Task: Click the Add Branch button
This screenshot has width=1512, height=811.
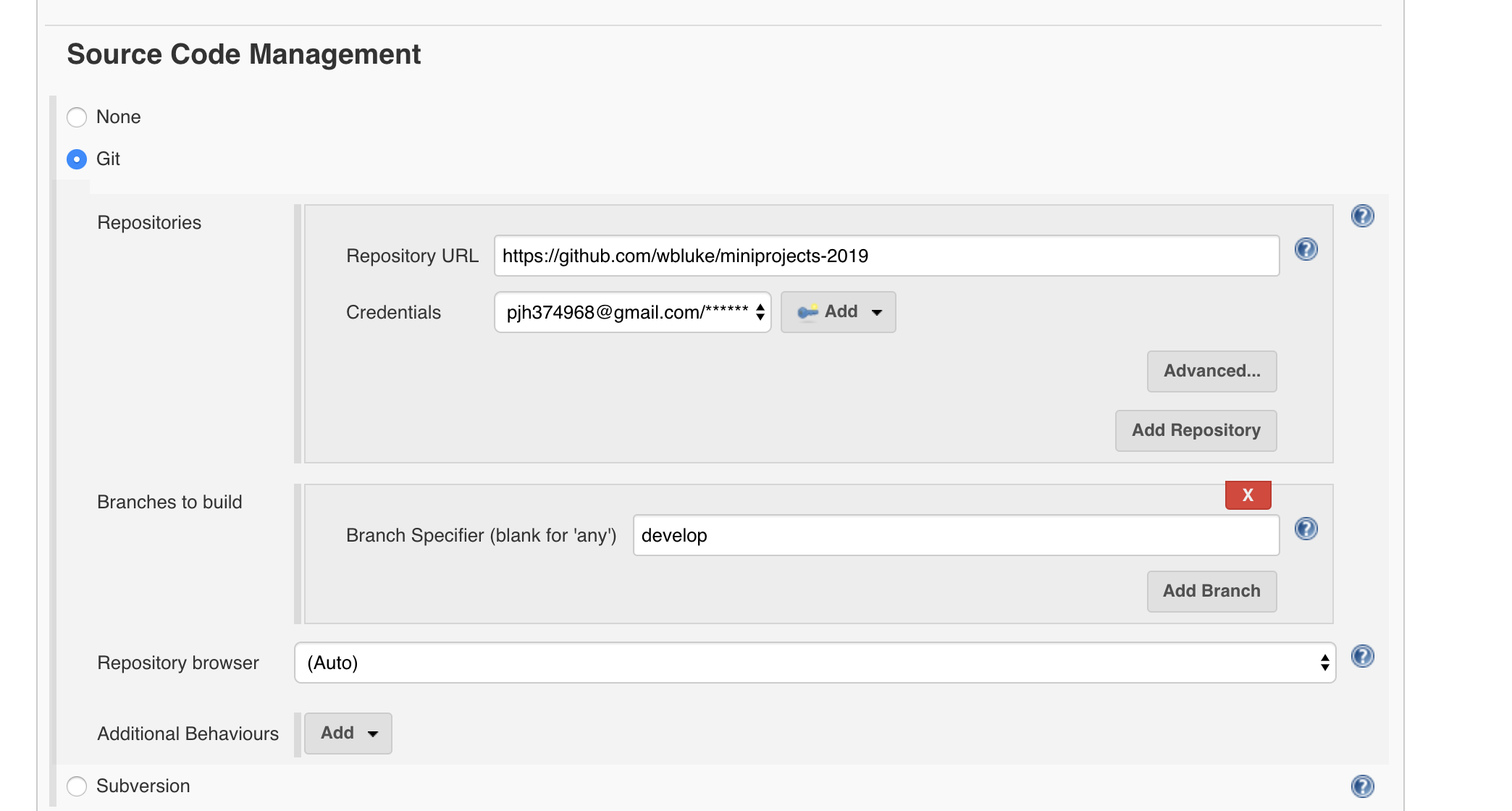Action: 1211,592
